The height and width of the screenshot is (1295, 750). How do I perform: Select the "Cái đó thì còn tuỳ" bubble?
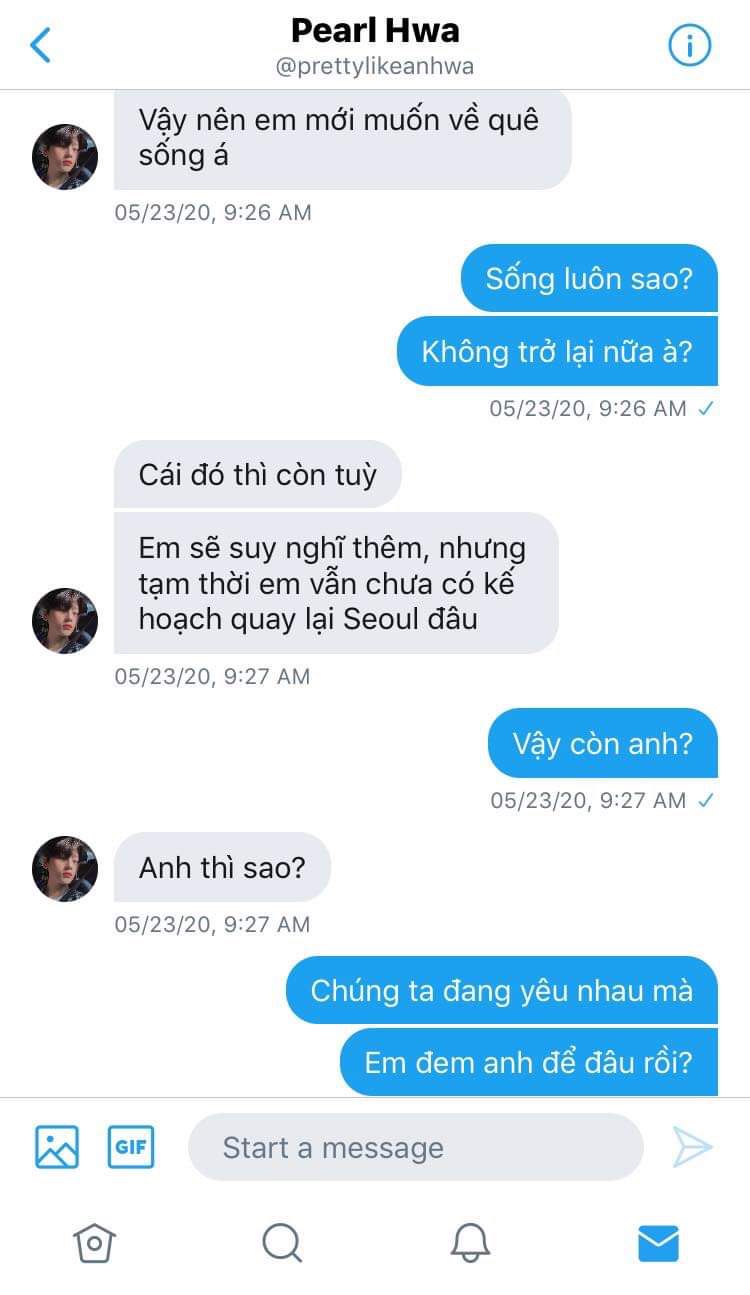[x=258, y=474]
